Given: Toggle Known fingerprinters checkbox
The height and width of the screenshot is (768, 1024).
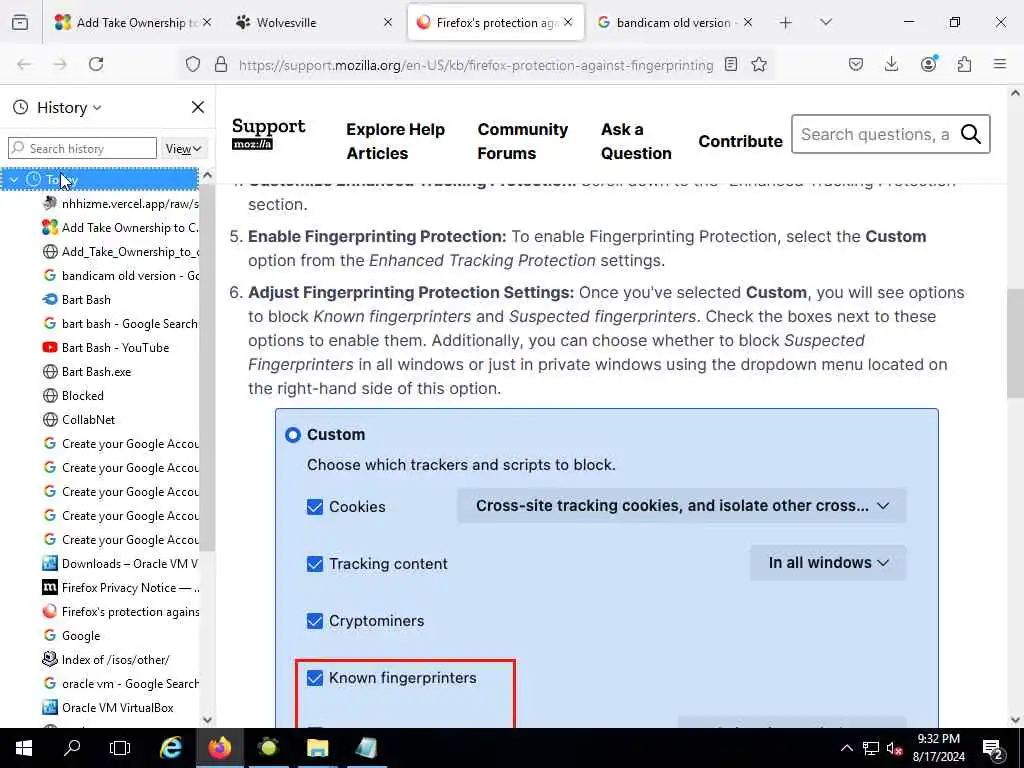Looking at the screenshot, I should click(315, 678).
